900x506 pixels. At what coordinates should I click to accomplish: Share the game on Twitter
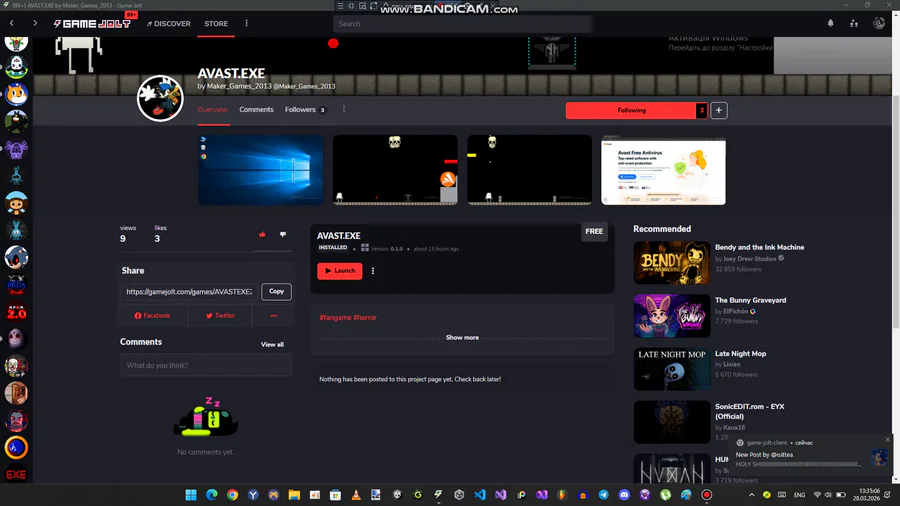pos(220,316)
